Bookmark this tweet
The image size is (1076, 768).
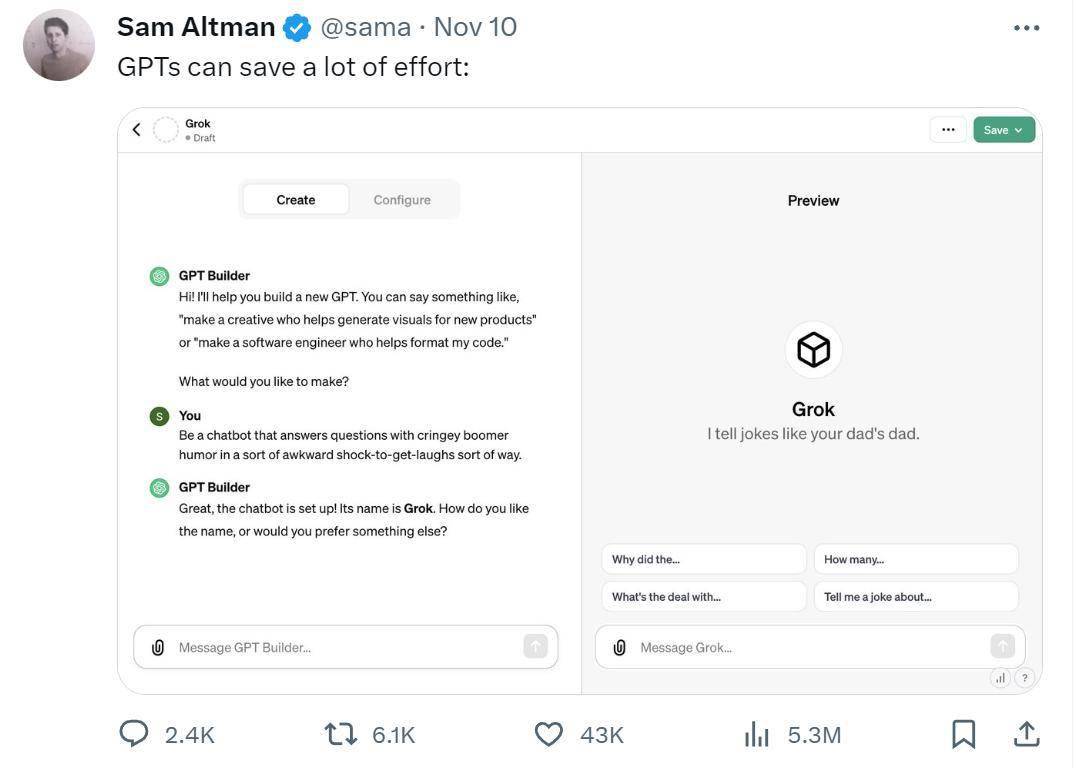(963, 734)
